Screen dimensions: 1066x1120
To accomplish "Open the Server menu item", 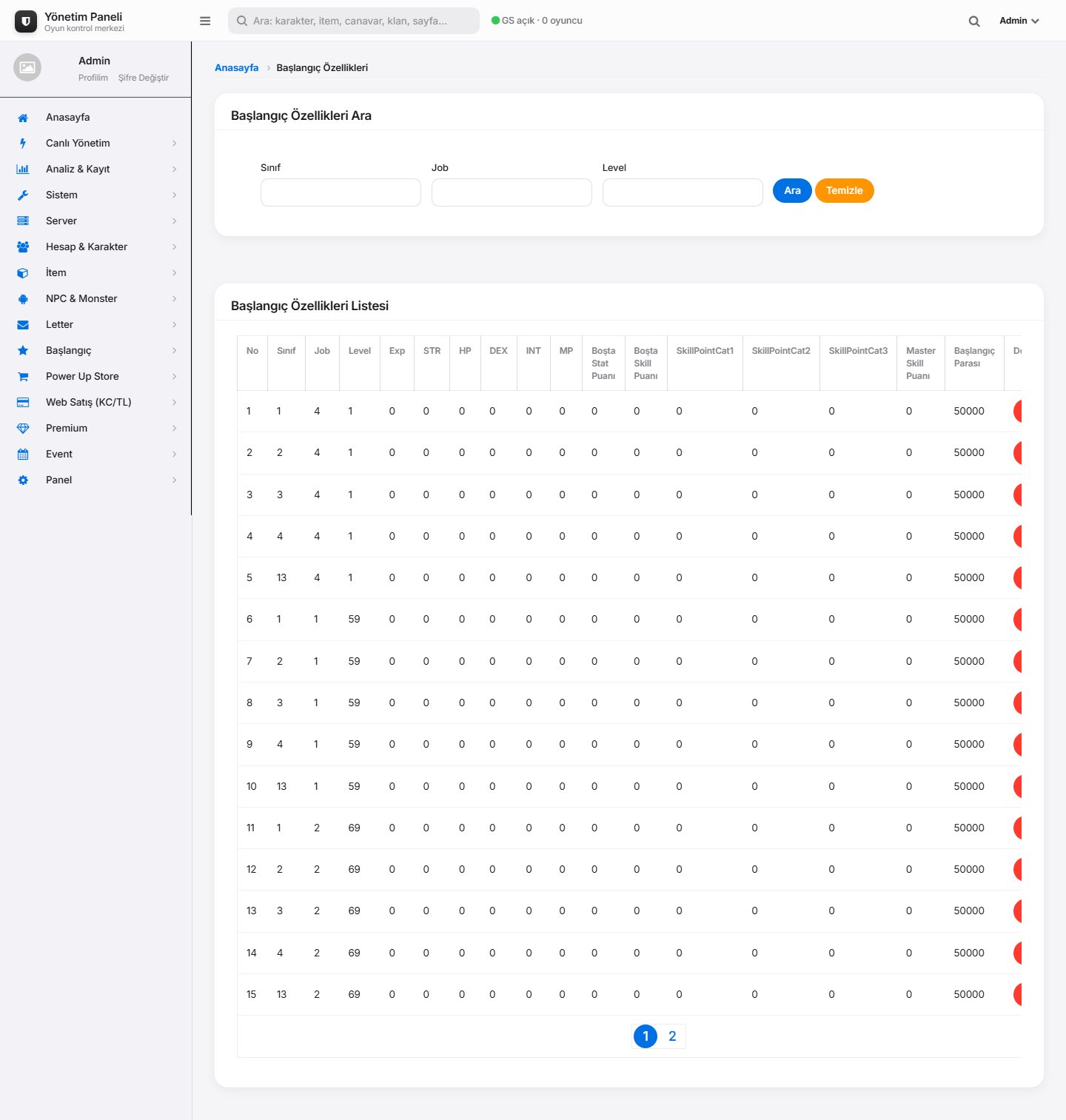I will [95, 221].
